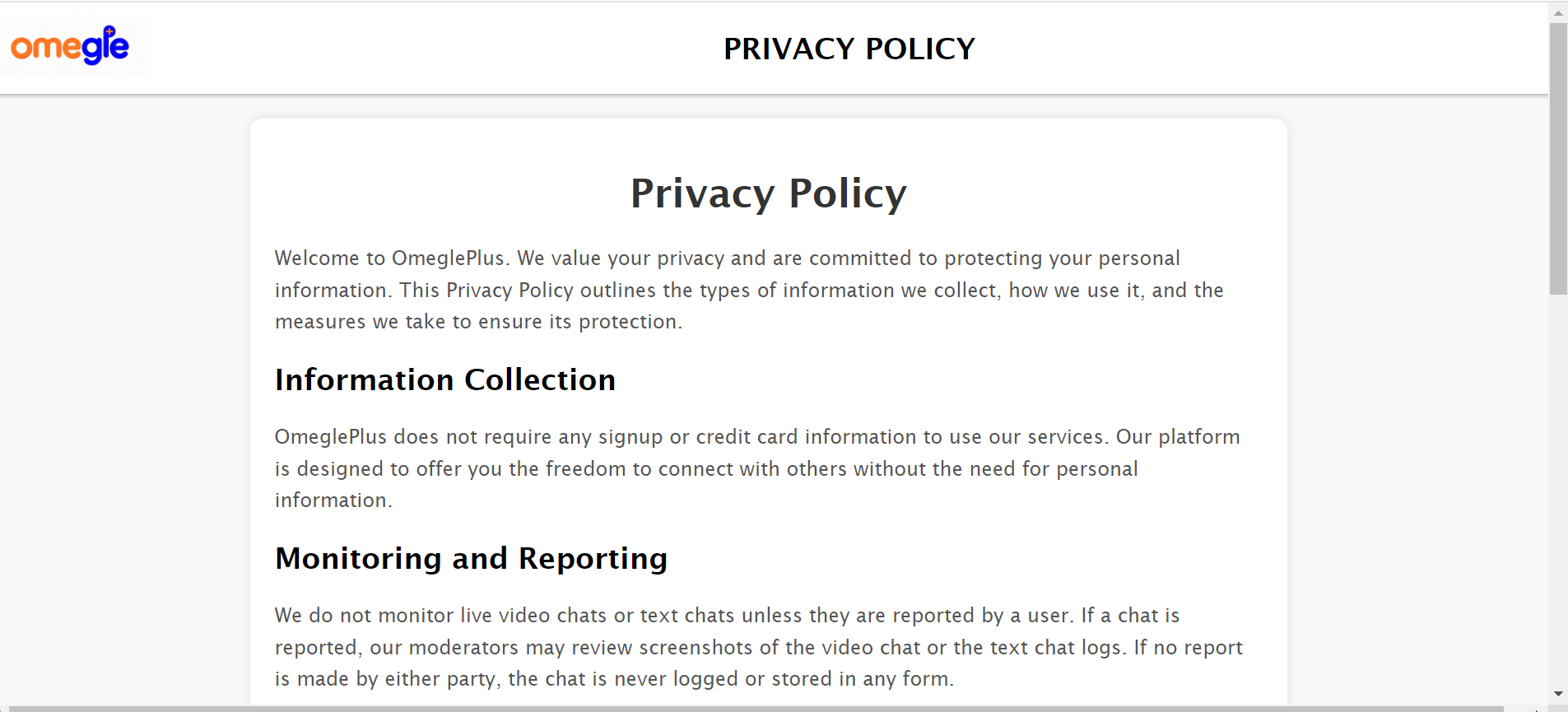The width and height of the screenshot is (1568, 712).
Task: Click the empty vertical scrollbar track below the thumb
Action: 1558,489
